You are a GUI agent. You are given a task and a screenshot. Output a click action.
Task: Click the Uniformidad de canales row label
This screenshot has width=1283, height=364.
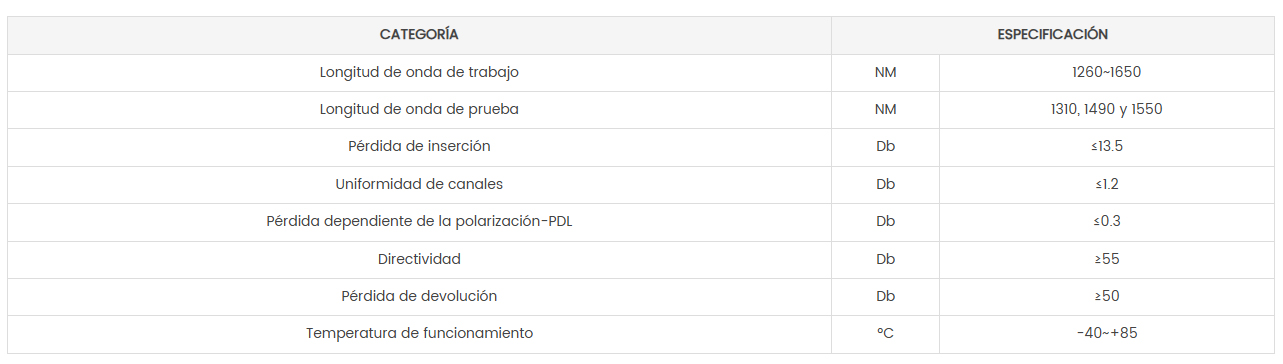tap(419, 185)
